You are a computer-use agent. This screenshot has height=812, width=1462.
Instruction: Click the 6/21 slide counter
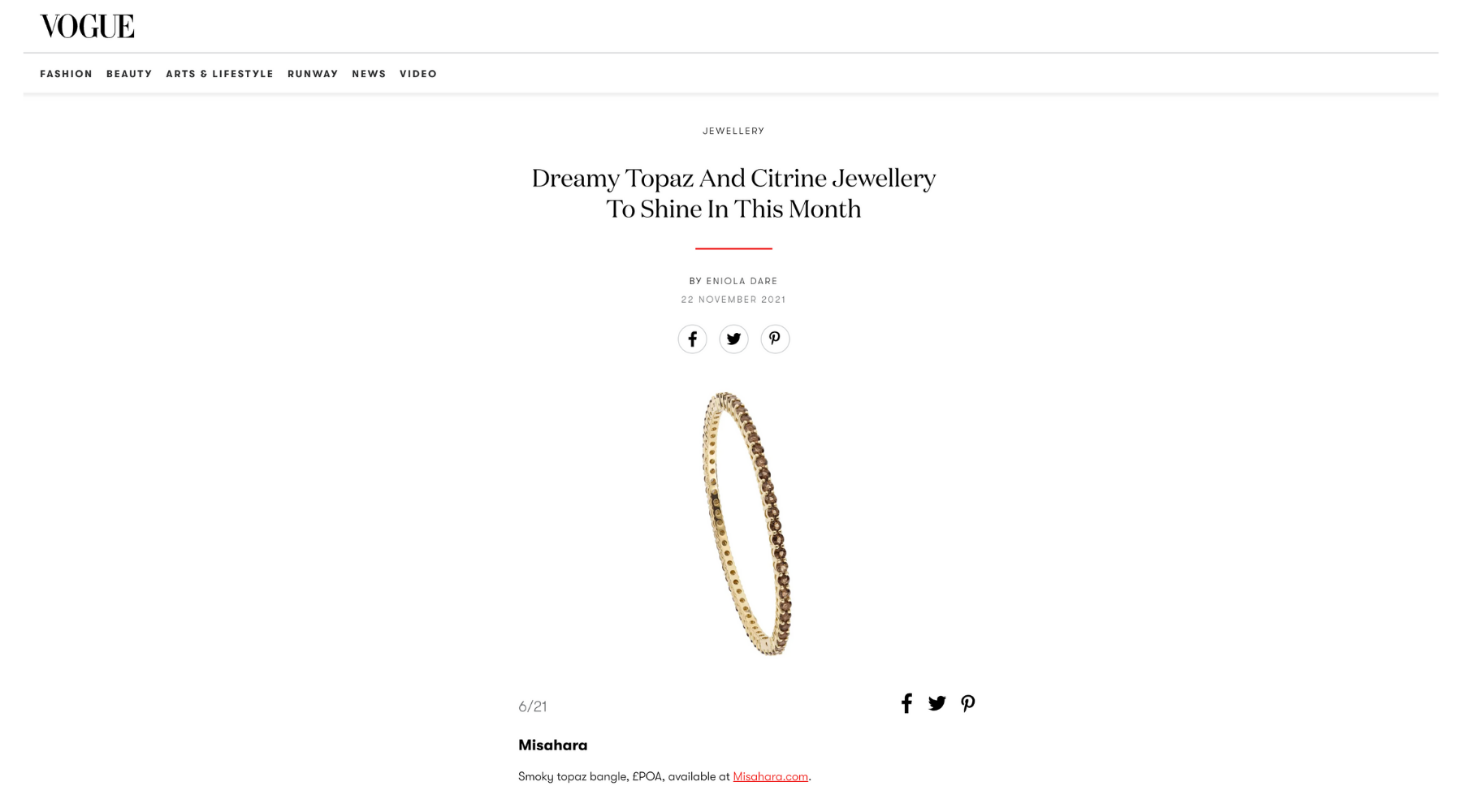pyautogui.click(x=533, y=706)
